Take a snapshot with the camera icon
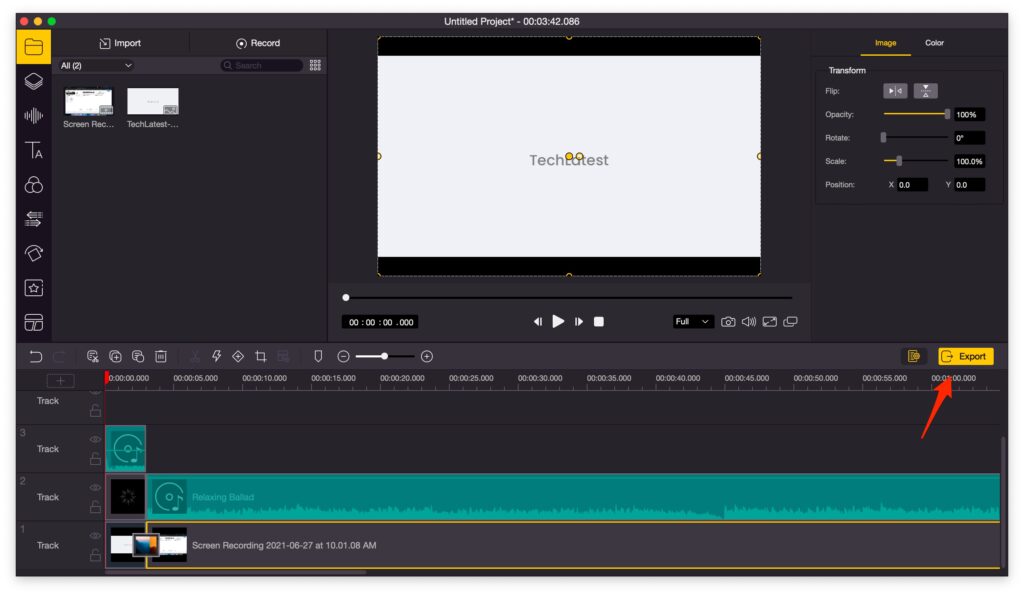This screenshot has height=595, width=1024. pyautogui.click(x=728, y=322)
